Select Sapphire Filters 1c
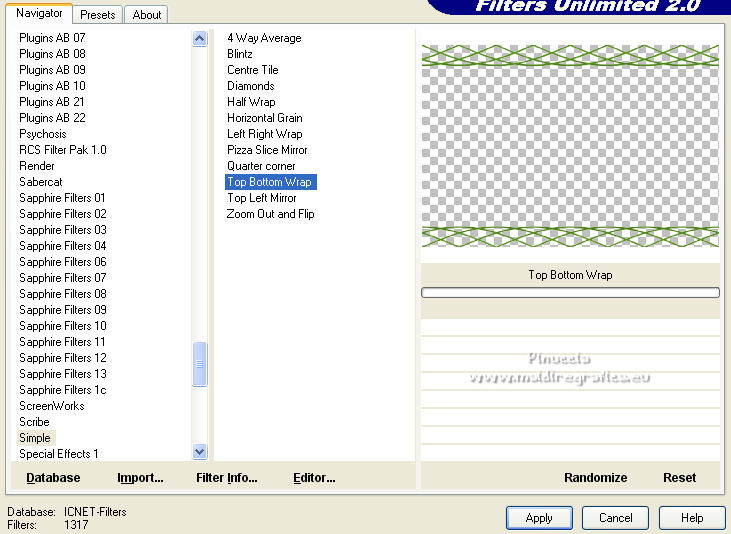731x534 pixels. 62,390
